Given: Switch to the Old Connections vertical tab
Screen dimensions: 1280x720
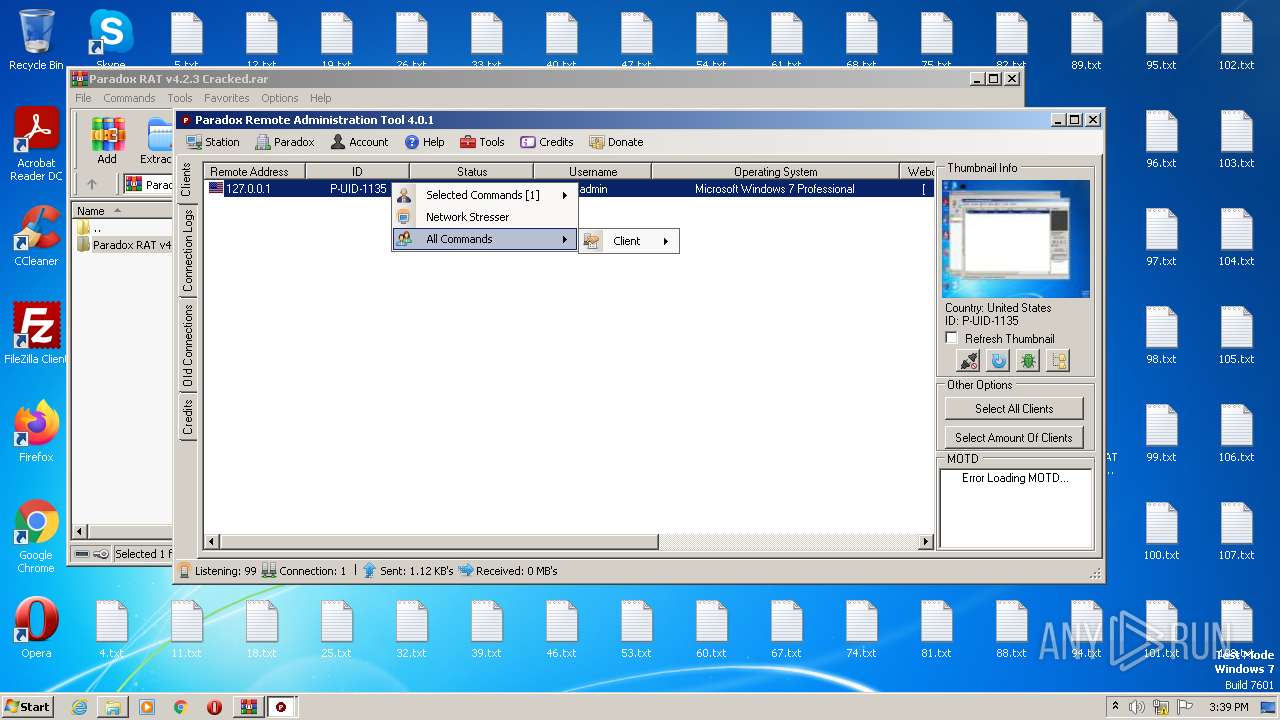Looking at the screenshot, I should [186, 345].
